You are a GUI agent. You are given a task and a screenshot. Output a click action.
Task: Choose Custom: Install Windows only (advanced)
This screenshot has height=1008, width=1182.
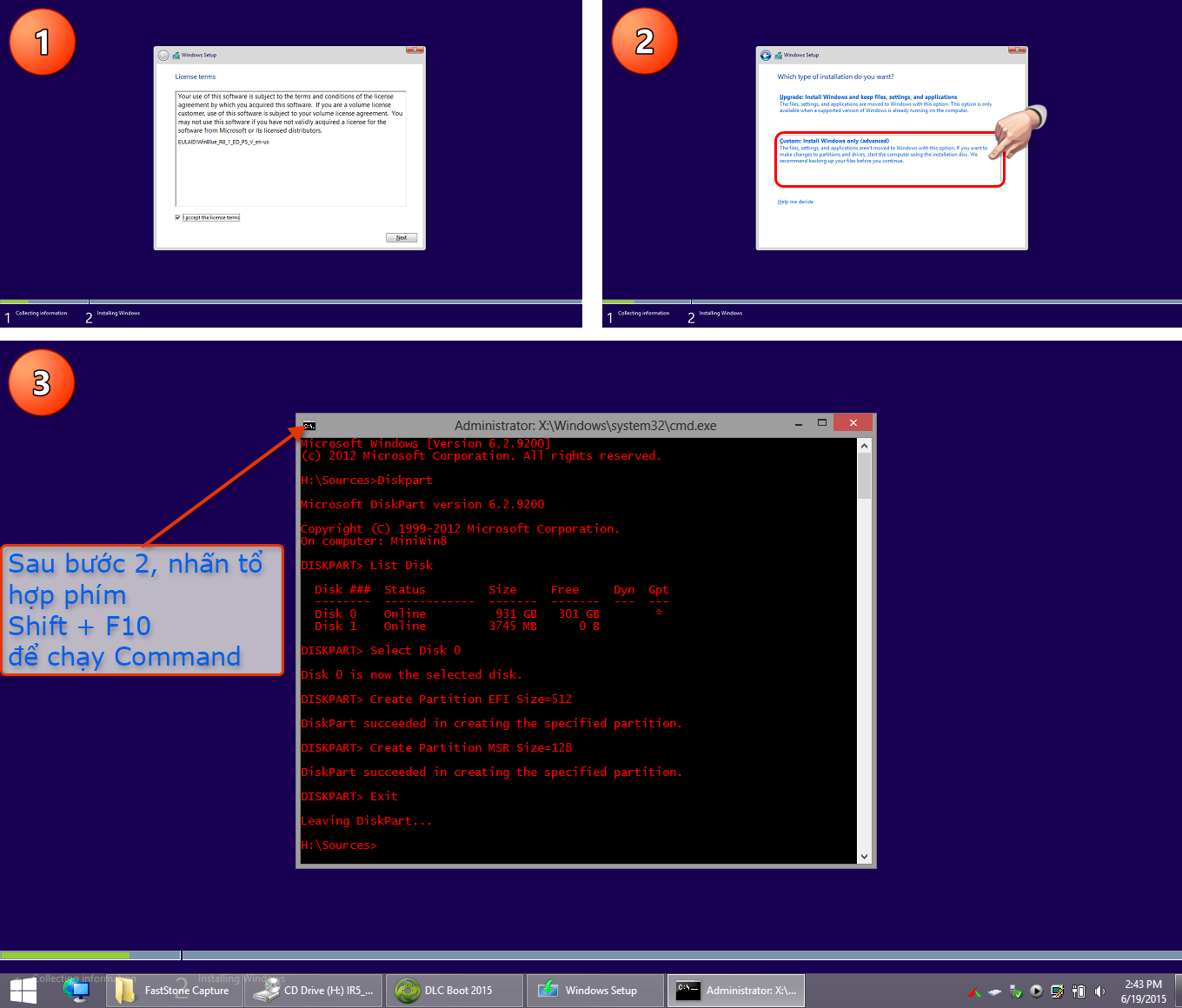(x=889, y=159)
